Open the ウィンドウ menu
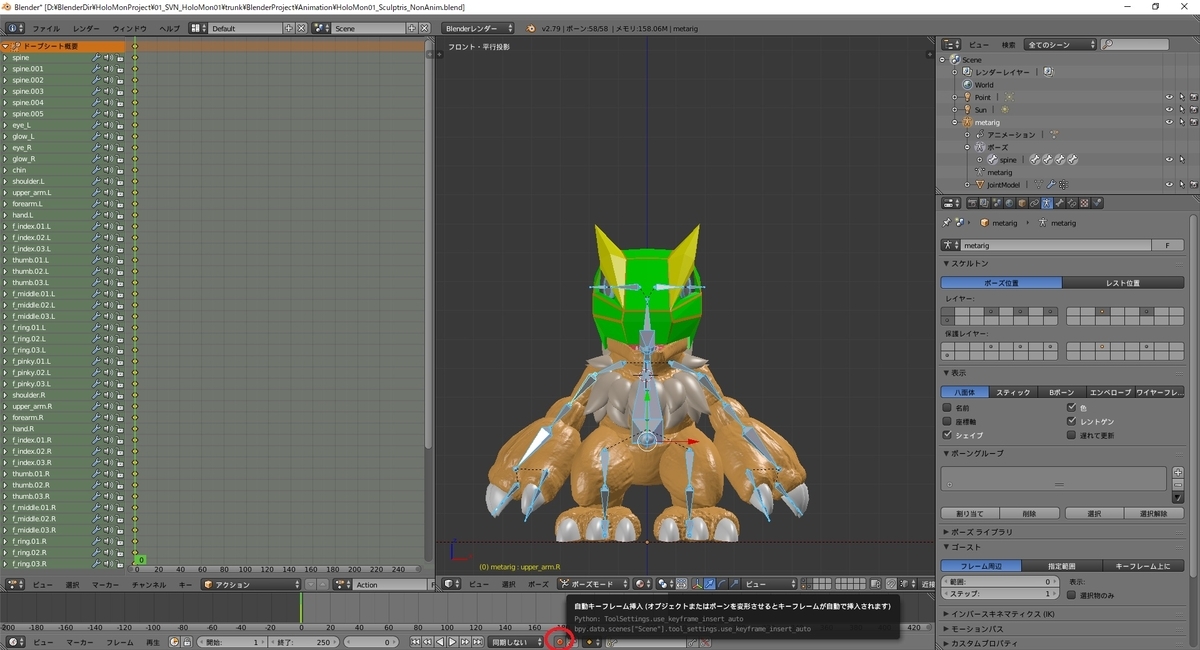1200x650 pixels. [129, 29]
